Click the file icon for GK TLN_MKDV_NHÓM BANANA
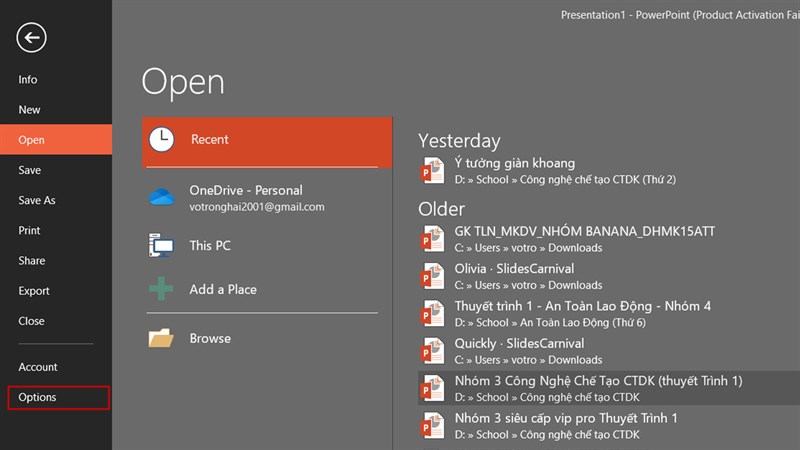 coord(432,238)
